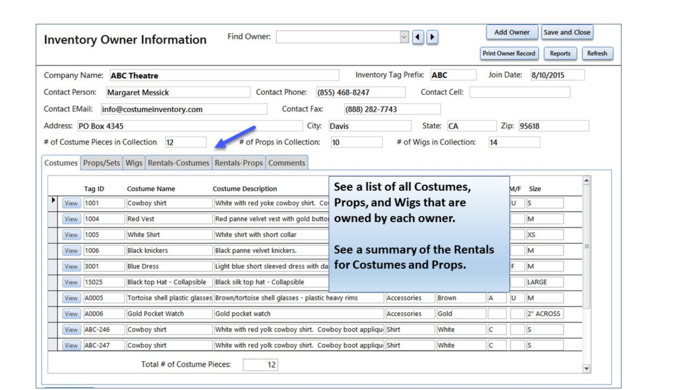The height and width of the screenshot is (390, 693).
Task: Click the Add Owner button
Action: pyautogui.click(x=512, y=32)
